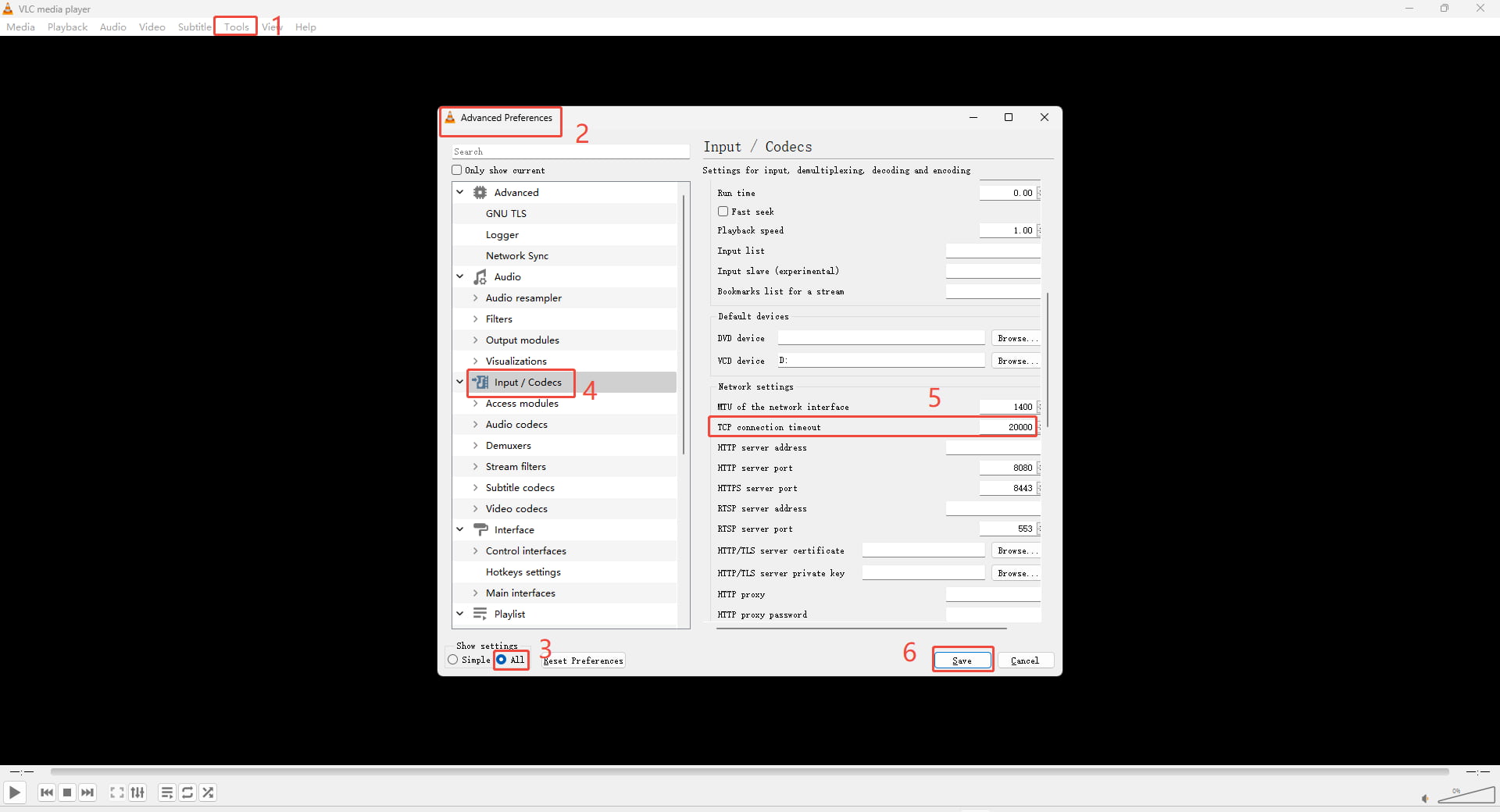
Task: Open the Audio menu
Action: pyautogui.click(x=113, y=27)
